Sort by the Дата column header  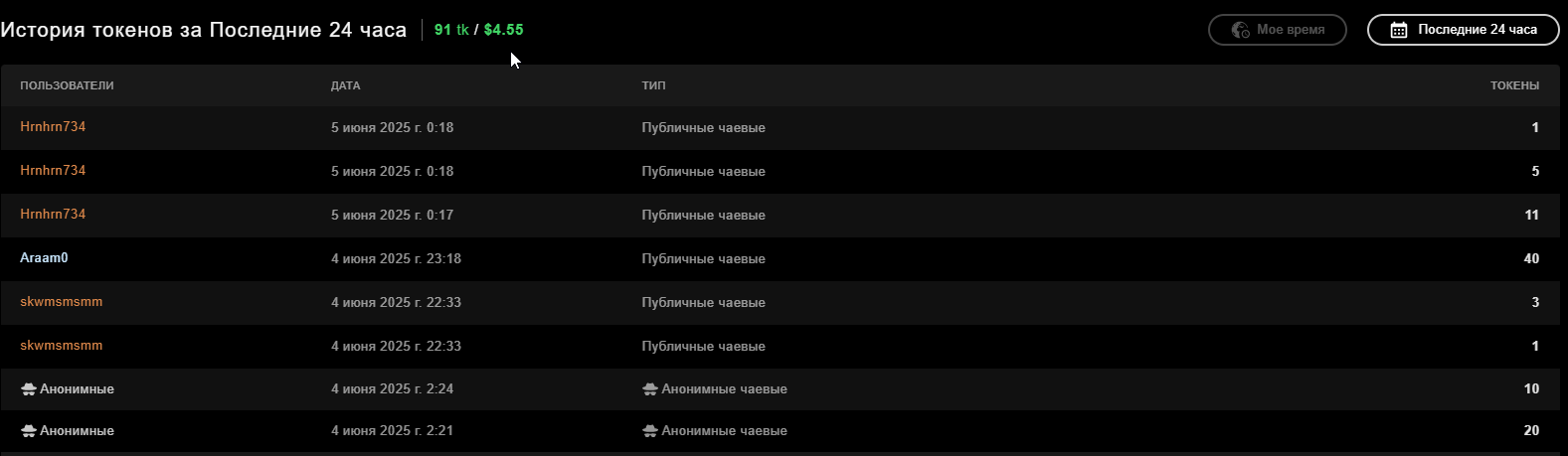[x=345, y=85]
